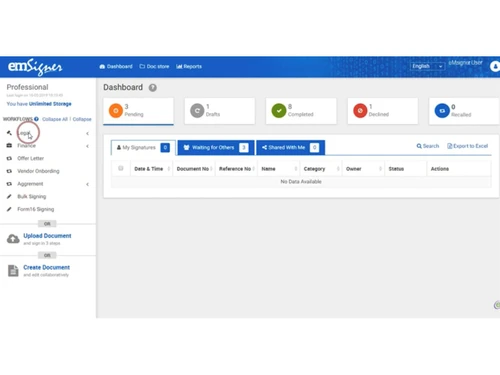
Task: Click the blue Recalled status icon
Action: click(x=442, y=111)
